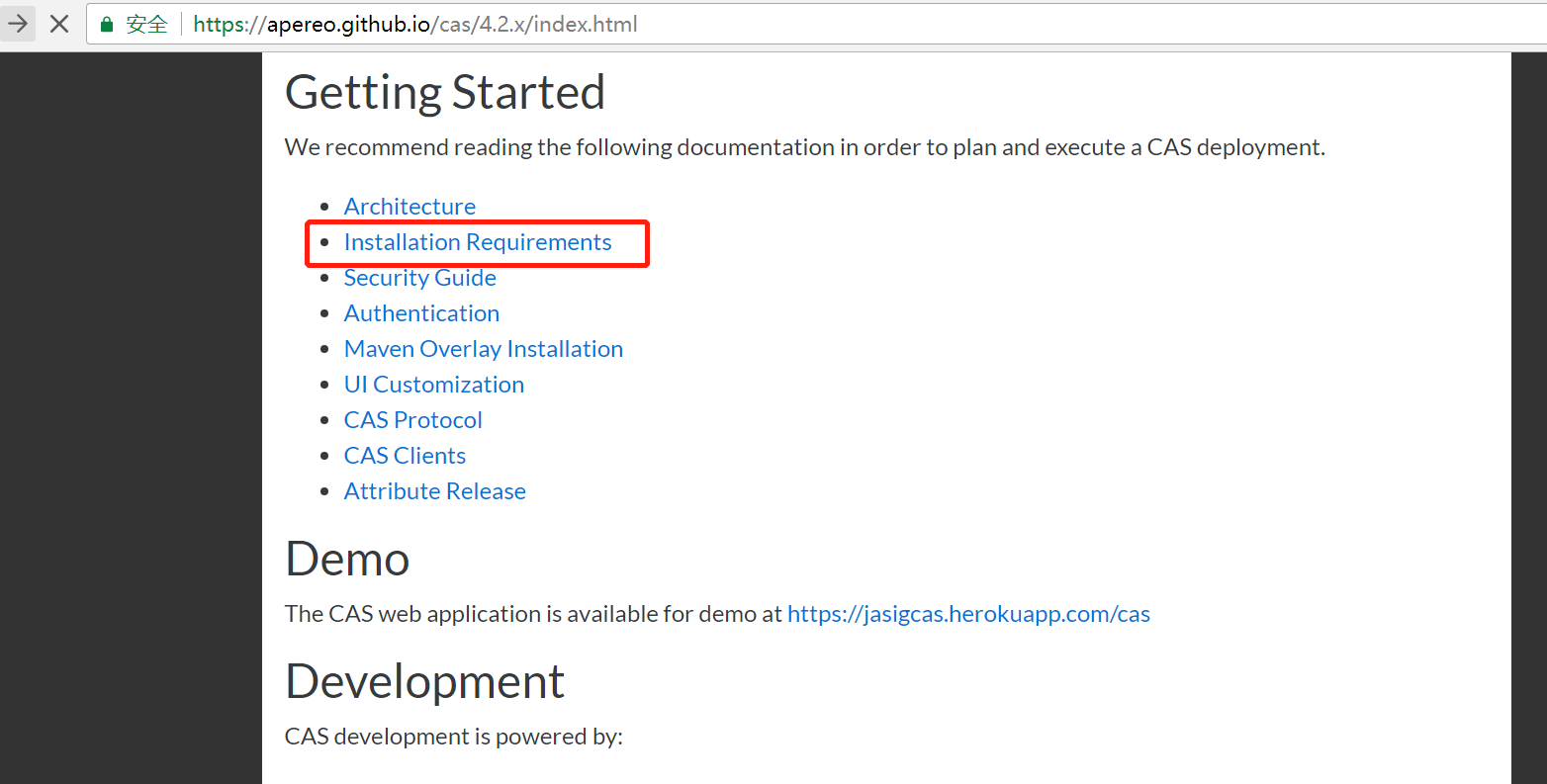Click the 'CAS development is powered by' text

click(x=454, y=737)
